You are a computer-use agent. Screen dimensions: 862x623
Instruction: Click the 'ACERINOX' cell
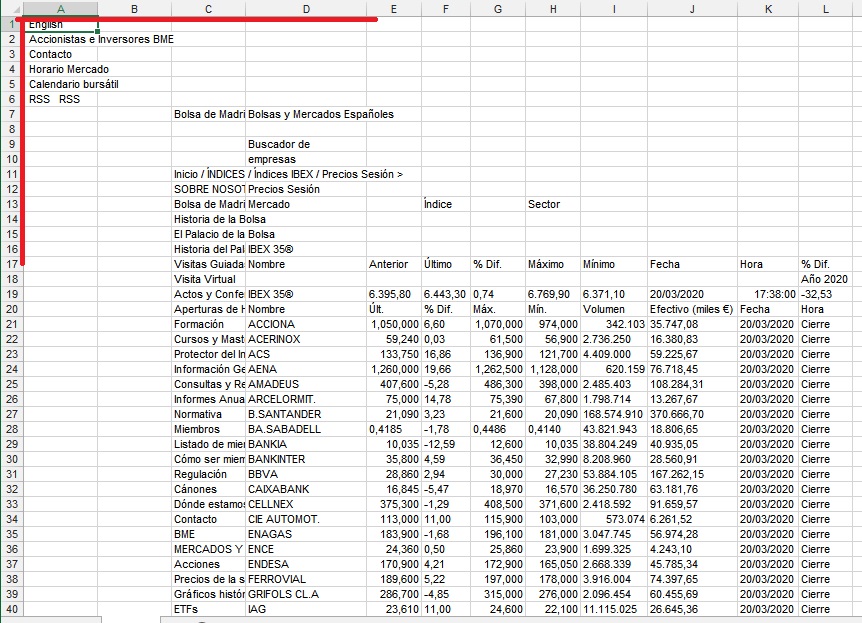click(306, 339)
